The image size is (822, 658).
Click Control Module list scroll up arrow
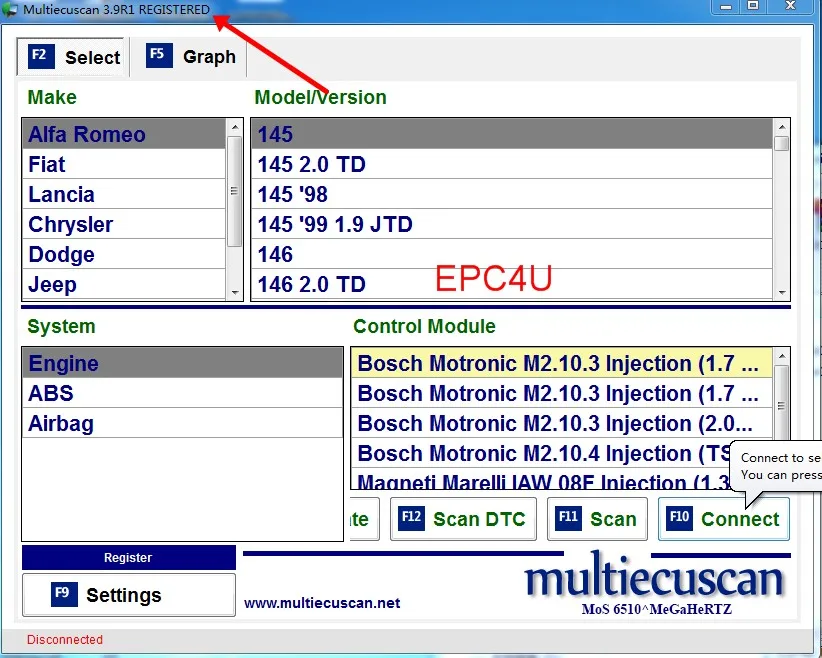[782, 356]
